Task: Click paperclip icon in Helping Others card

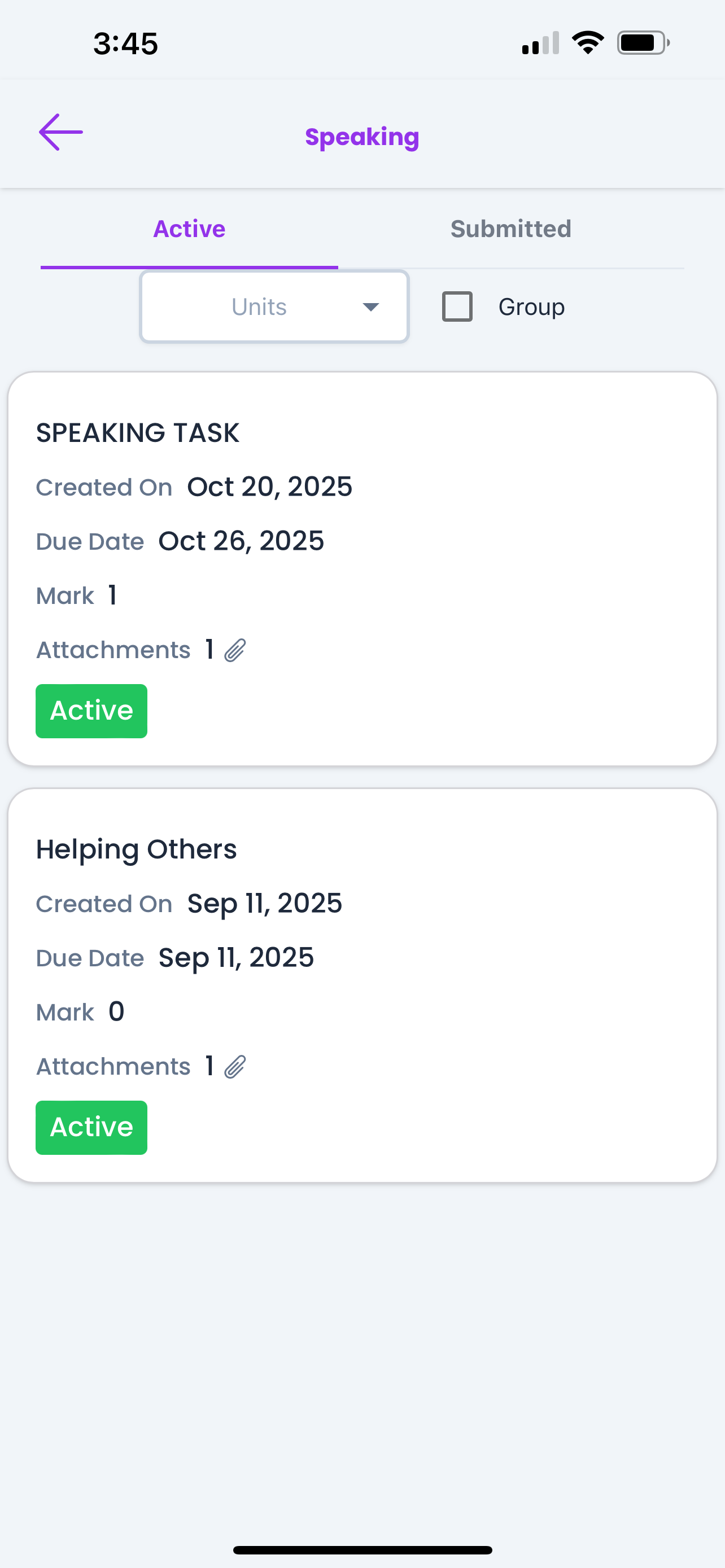Action: 235,1066
